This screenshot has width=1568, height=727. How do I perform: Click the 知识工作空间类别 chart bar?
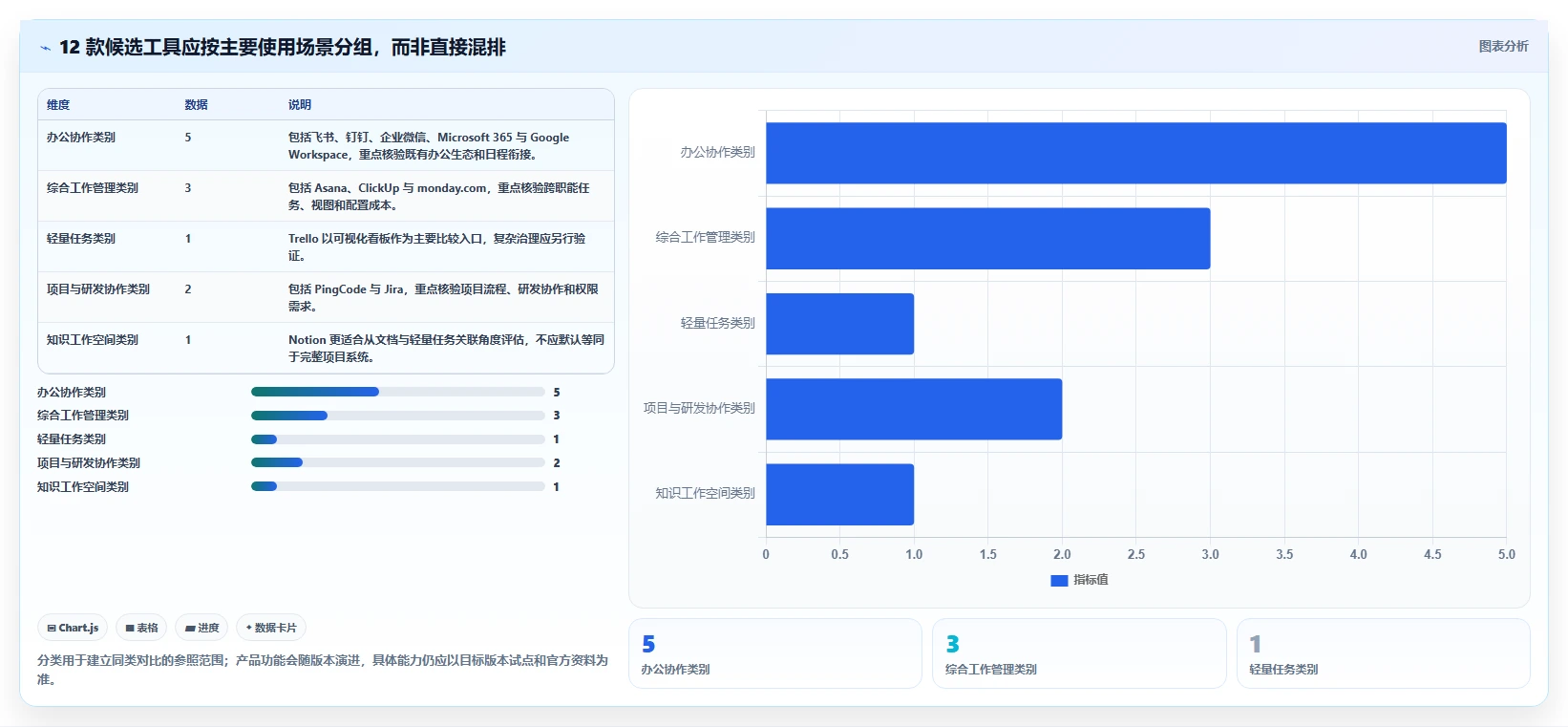pyautogui.click(x=840, y=494)
